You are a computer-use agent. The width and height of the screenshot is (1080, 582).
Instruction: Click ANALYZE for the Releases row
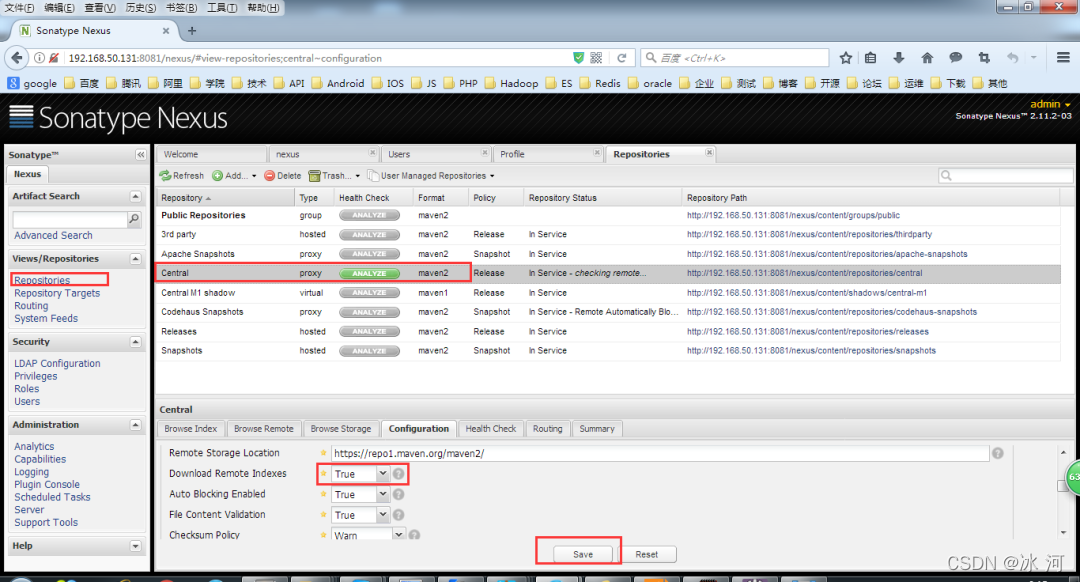[x=369, y=331]
